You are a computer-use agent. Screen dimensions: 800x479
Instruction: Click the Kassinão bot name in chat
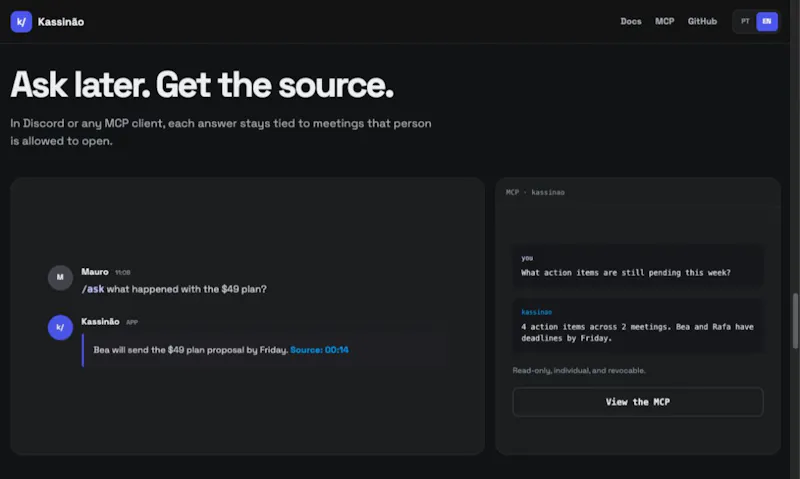[x=100, y=322]
